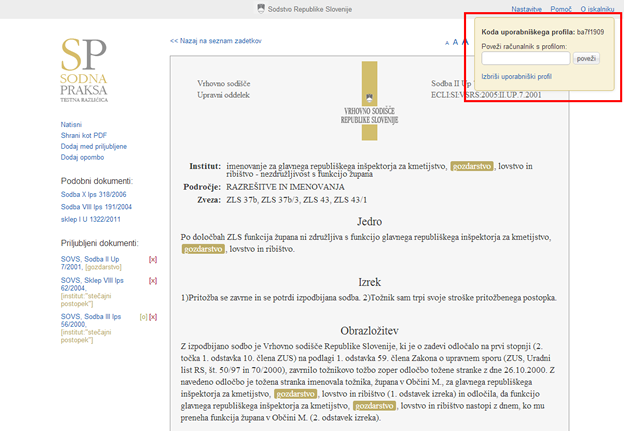Screen dimensions: 624x431
Task: Click highlighted gozdarstvo in Institut row
Action: click(472, 166)
